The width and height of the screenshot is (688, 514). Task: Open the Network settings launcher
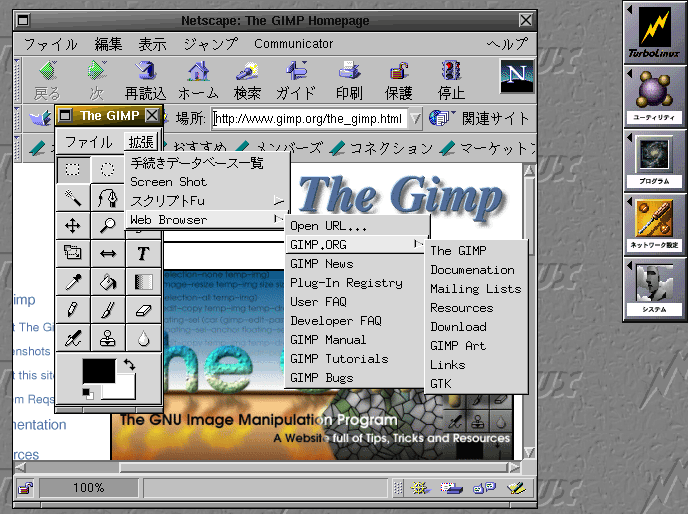click(x=654, y=225)
